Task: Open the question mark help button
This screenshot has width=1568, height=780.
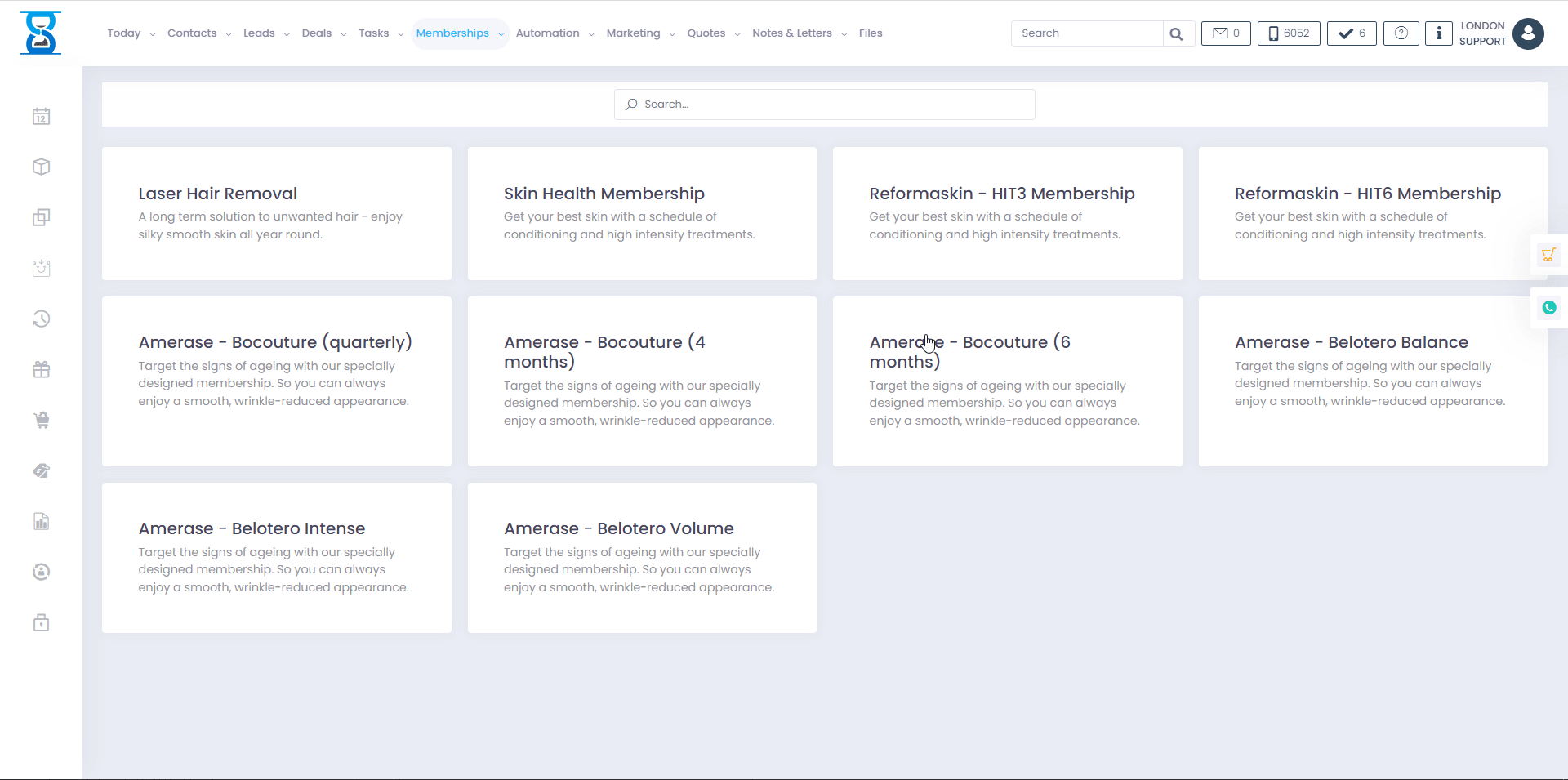Action: pyautogui.click(x=1401, y=33)
